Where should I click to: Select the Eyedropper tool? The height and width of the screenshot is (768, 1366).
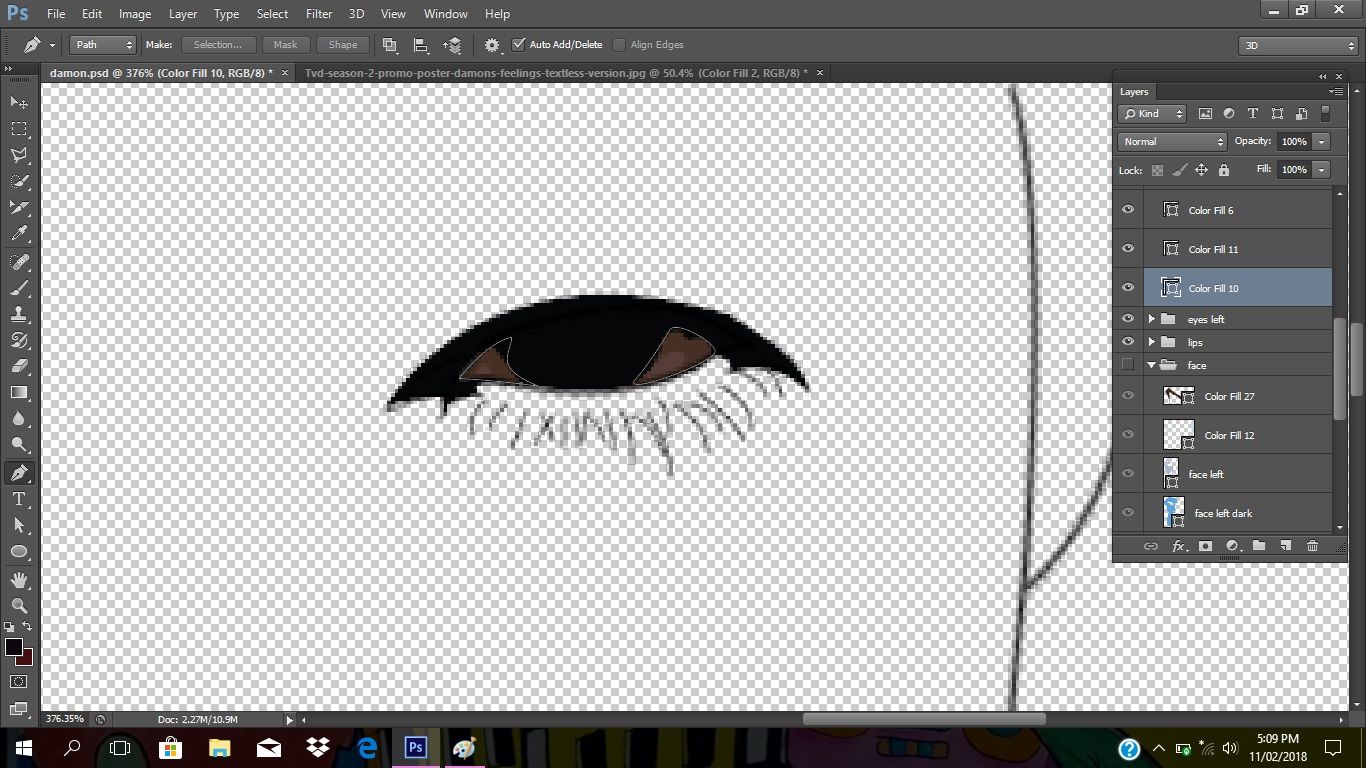click(19, 234)
